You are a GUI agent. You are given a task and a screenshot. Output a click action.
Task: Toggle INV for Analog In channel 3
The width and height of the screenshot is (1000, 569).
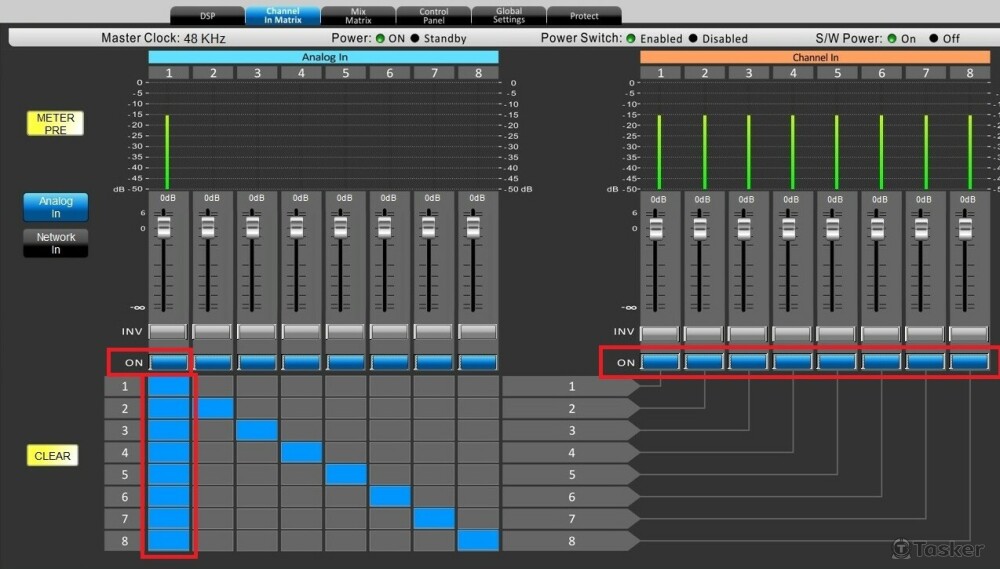pyautogui.click(x=257, y=332)
